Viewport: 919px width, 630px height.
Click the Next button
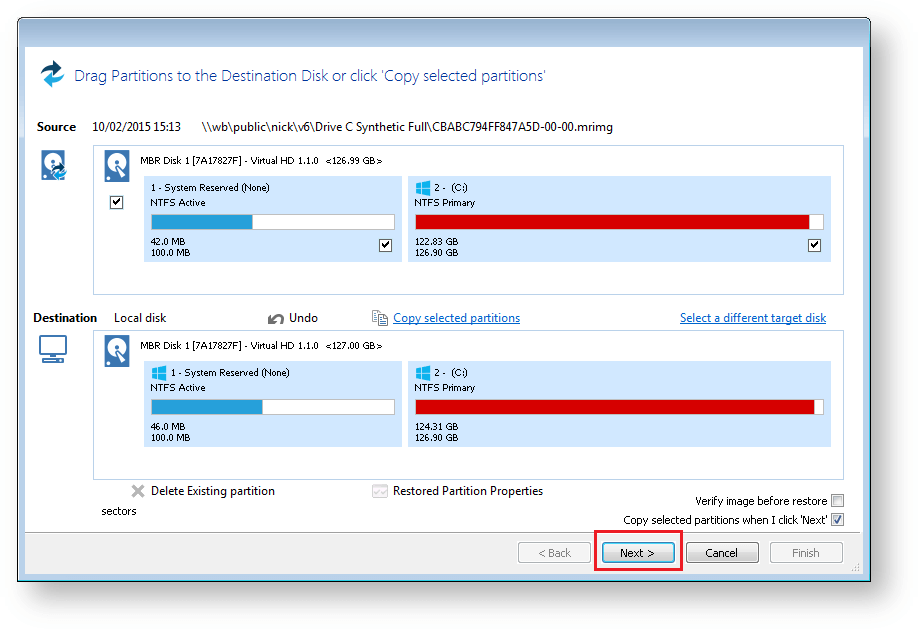pos(638,552)
